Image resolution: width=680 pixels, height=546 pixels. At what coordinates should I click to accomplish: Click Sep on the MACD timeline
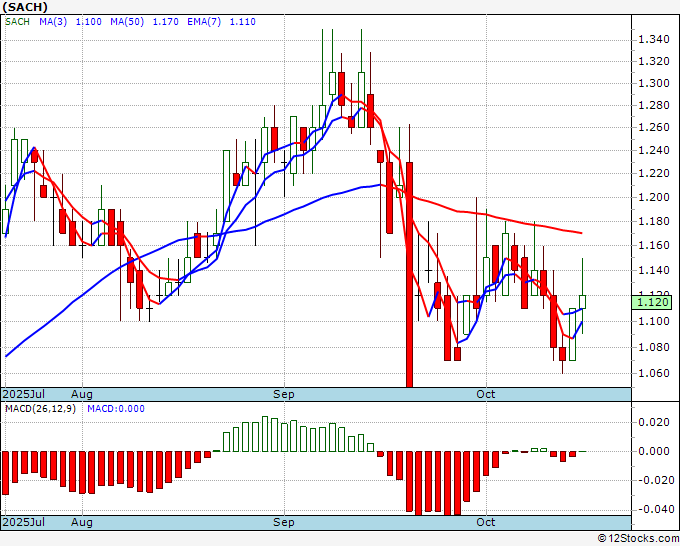coord(284,522)
